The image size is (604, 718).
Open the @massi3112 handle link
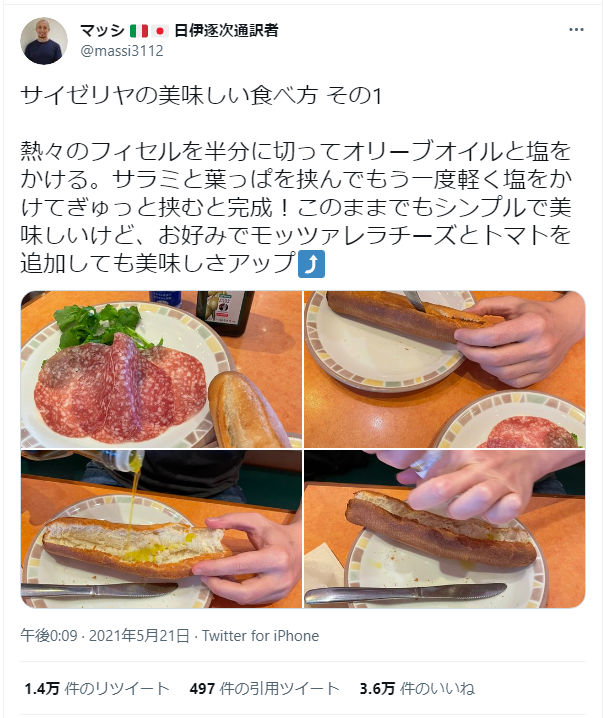click(122, 50)
